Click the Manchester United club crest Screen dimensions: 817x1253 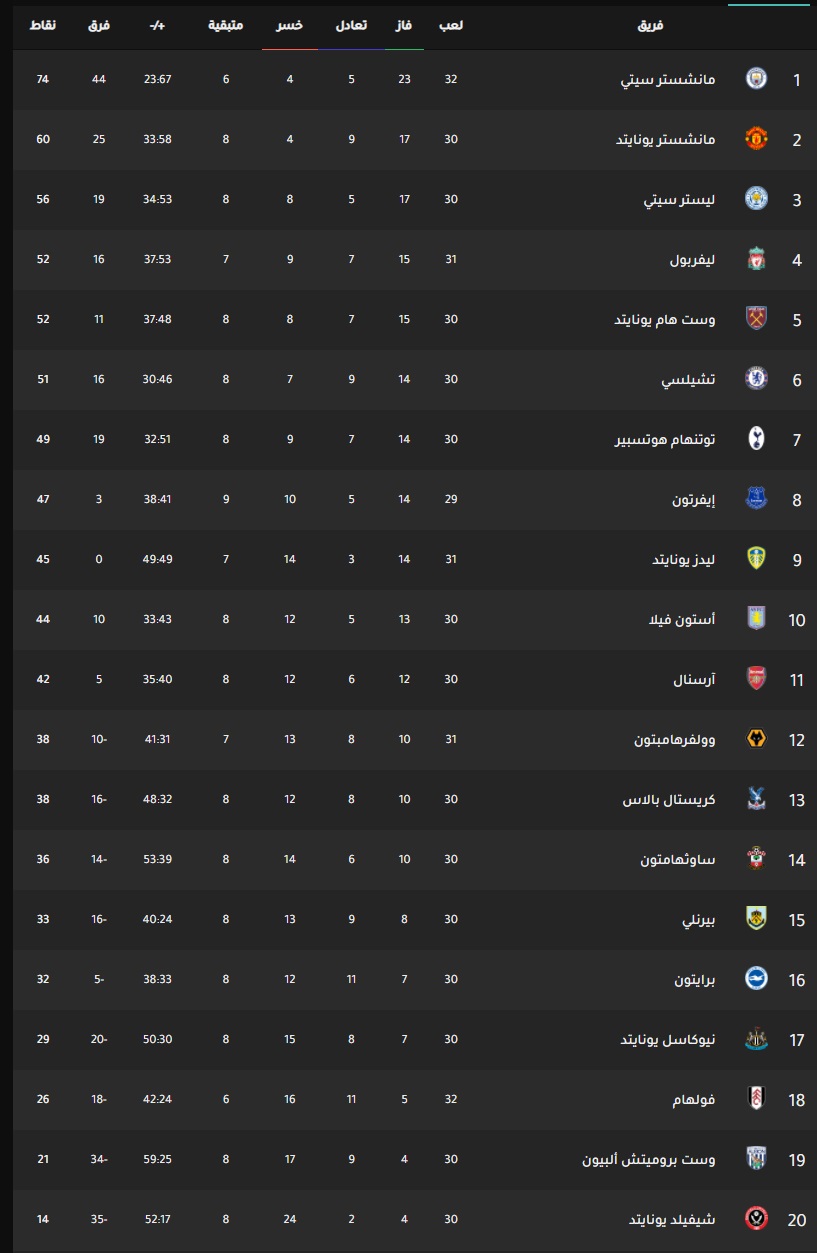tap(757, 139)
